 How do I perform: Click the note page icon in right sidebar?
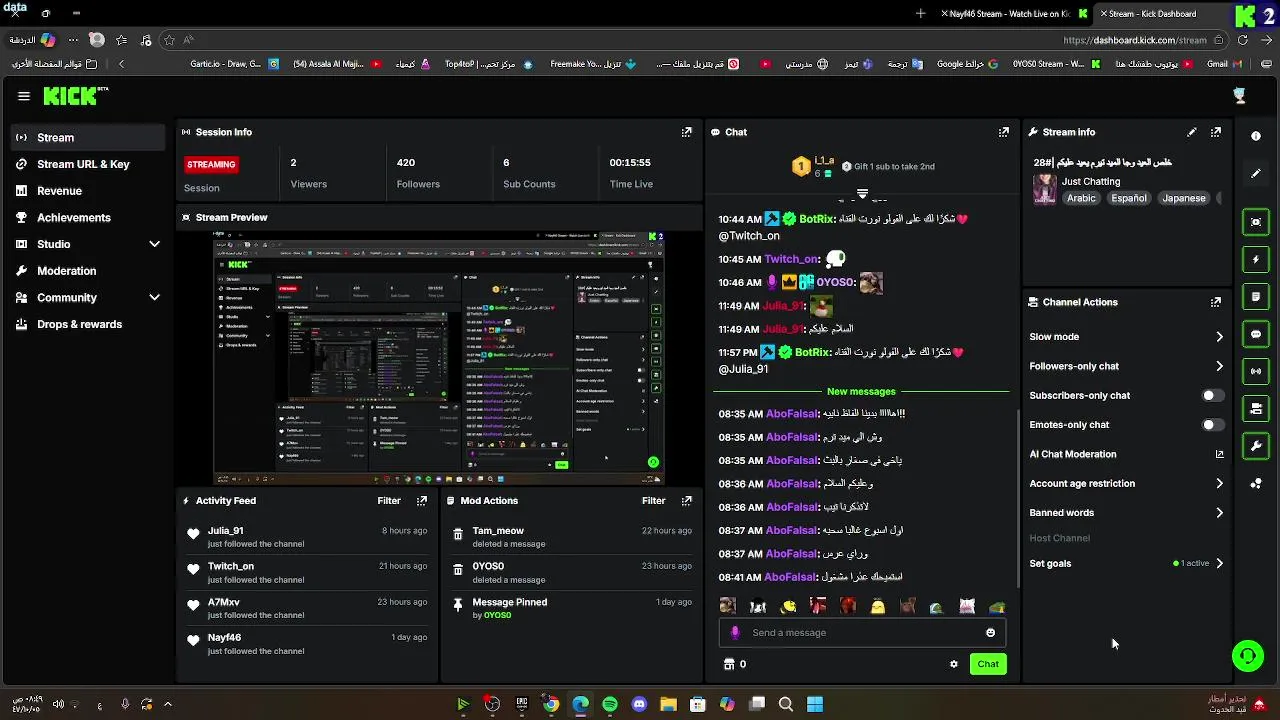(x=1256, y=297)
